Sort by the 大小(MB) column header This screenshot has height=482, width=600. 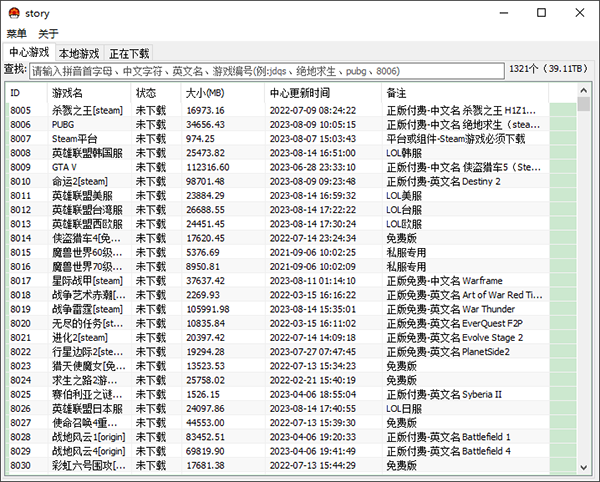coord(222,93)
